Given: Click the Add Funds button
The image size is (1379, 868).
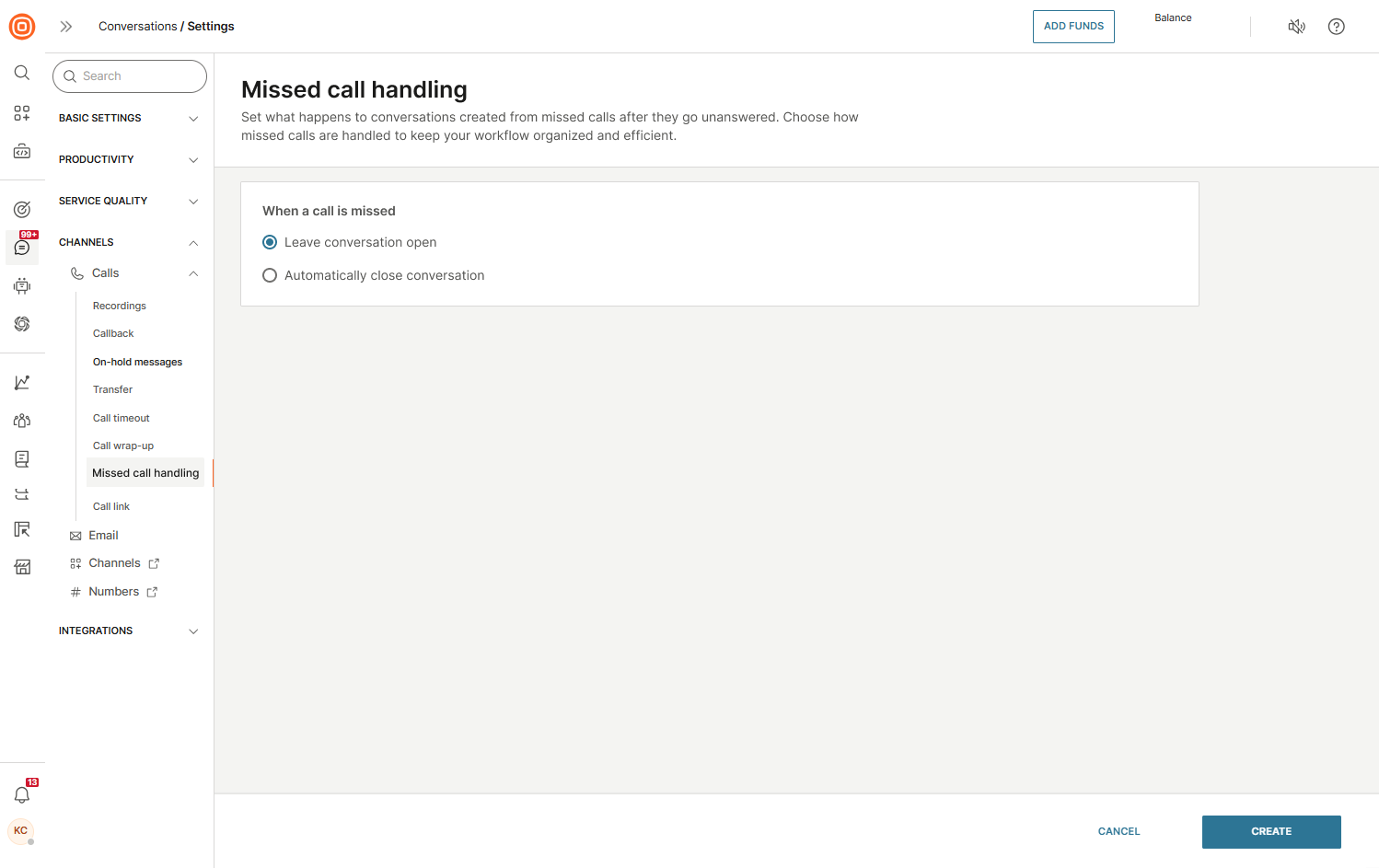Looking at the screenshot, I should [x=1072, y=27].
